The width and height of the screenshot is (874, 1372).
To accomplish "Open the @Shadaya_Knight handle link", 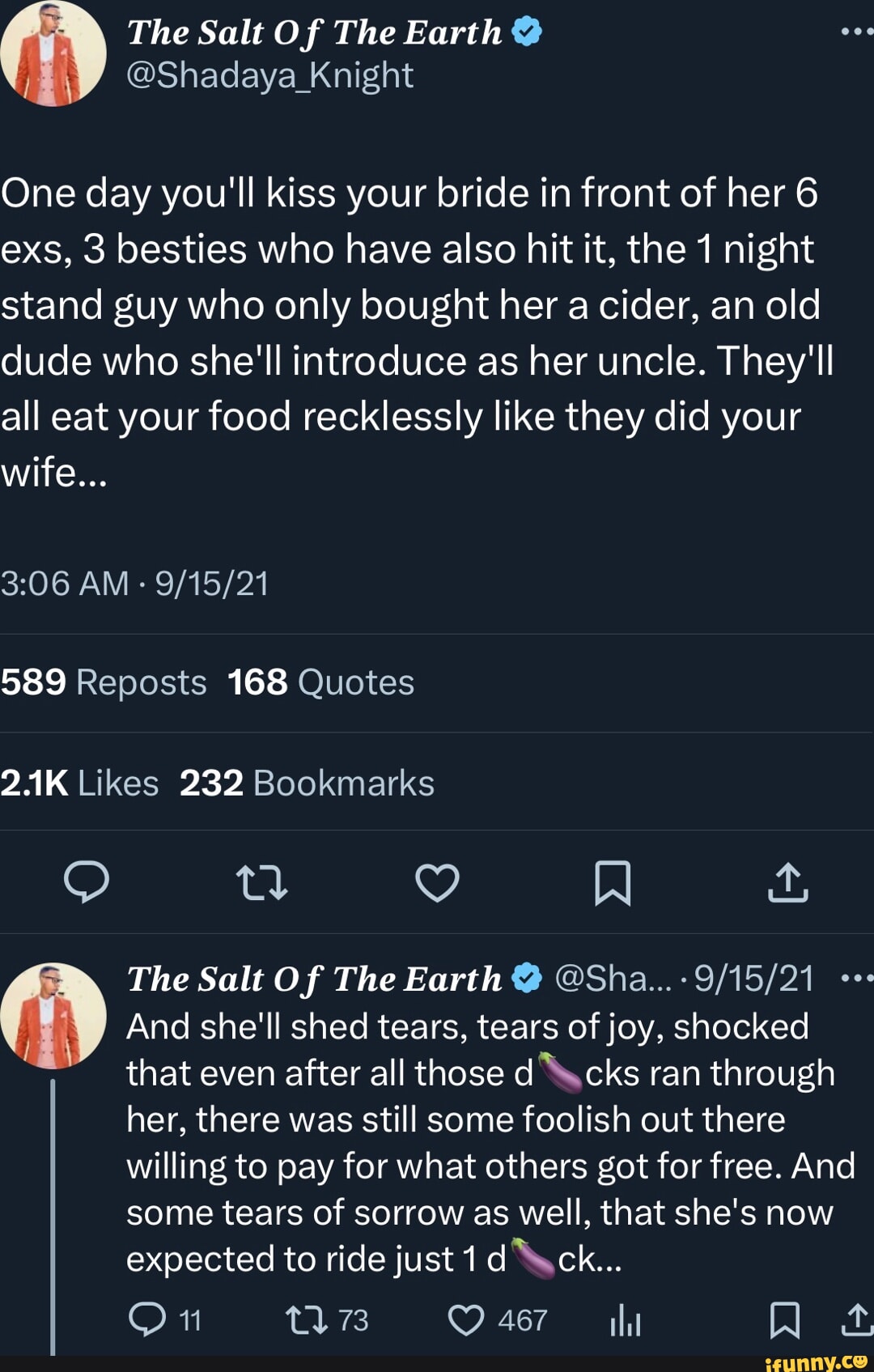I will click(270, 76).
